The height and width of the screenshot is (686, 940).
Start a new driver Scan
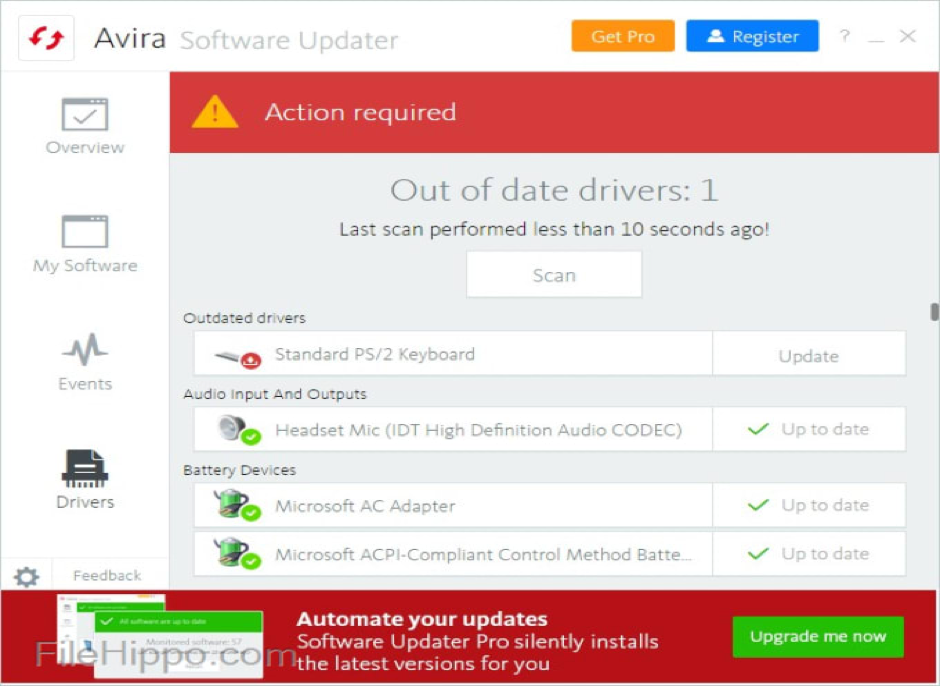coord(554,275)
